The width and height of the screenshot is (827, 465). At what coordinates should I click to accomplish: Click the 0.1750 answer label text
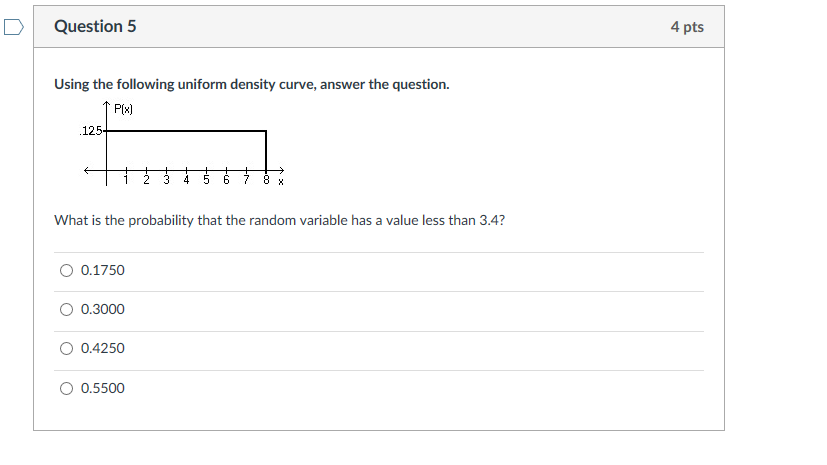(x=103, y=270)
